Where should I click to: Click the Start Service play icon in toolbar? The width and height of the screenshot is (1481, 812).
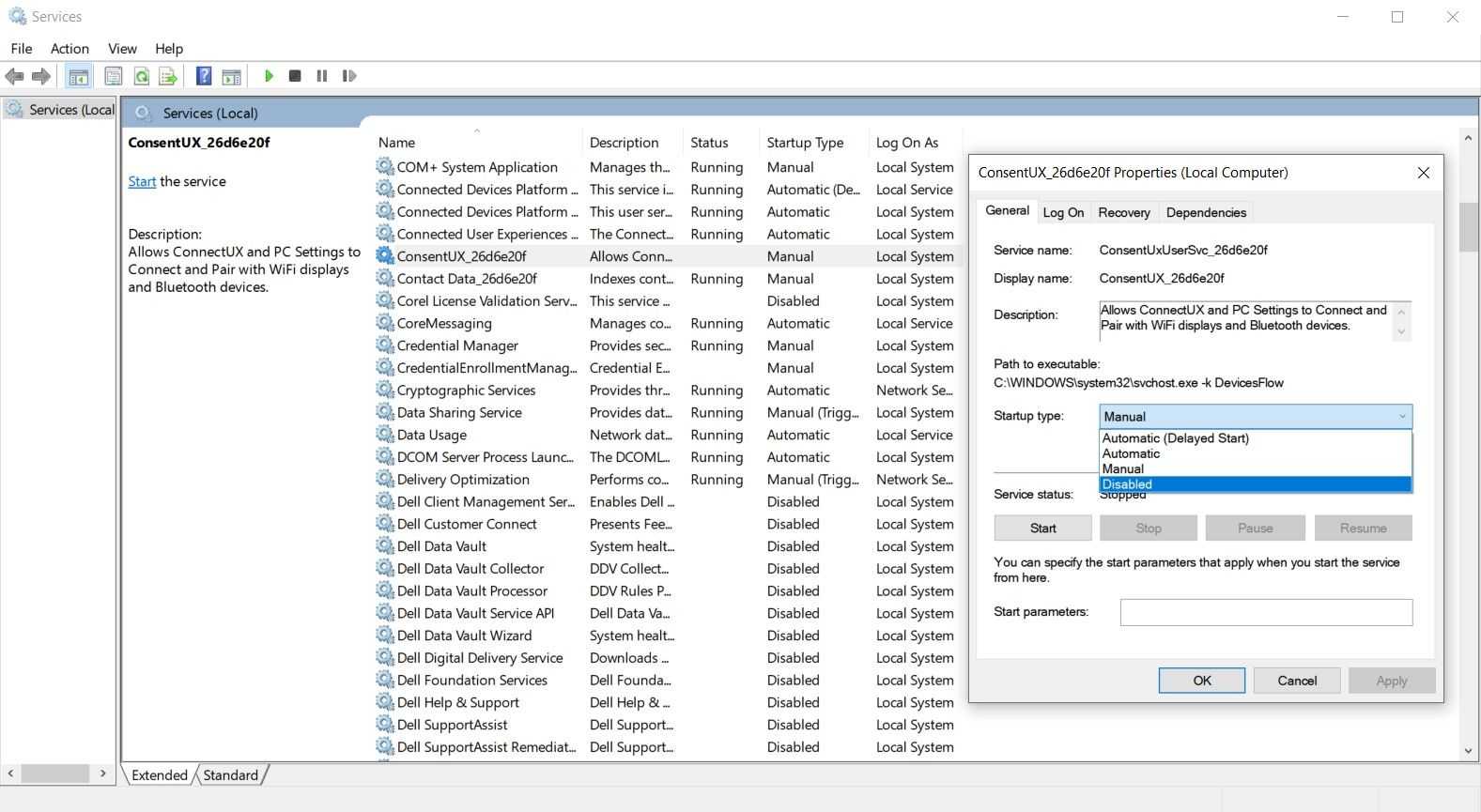(269, 76)
